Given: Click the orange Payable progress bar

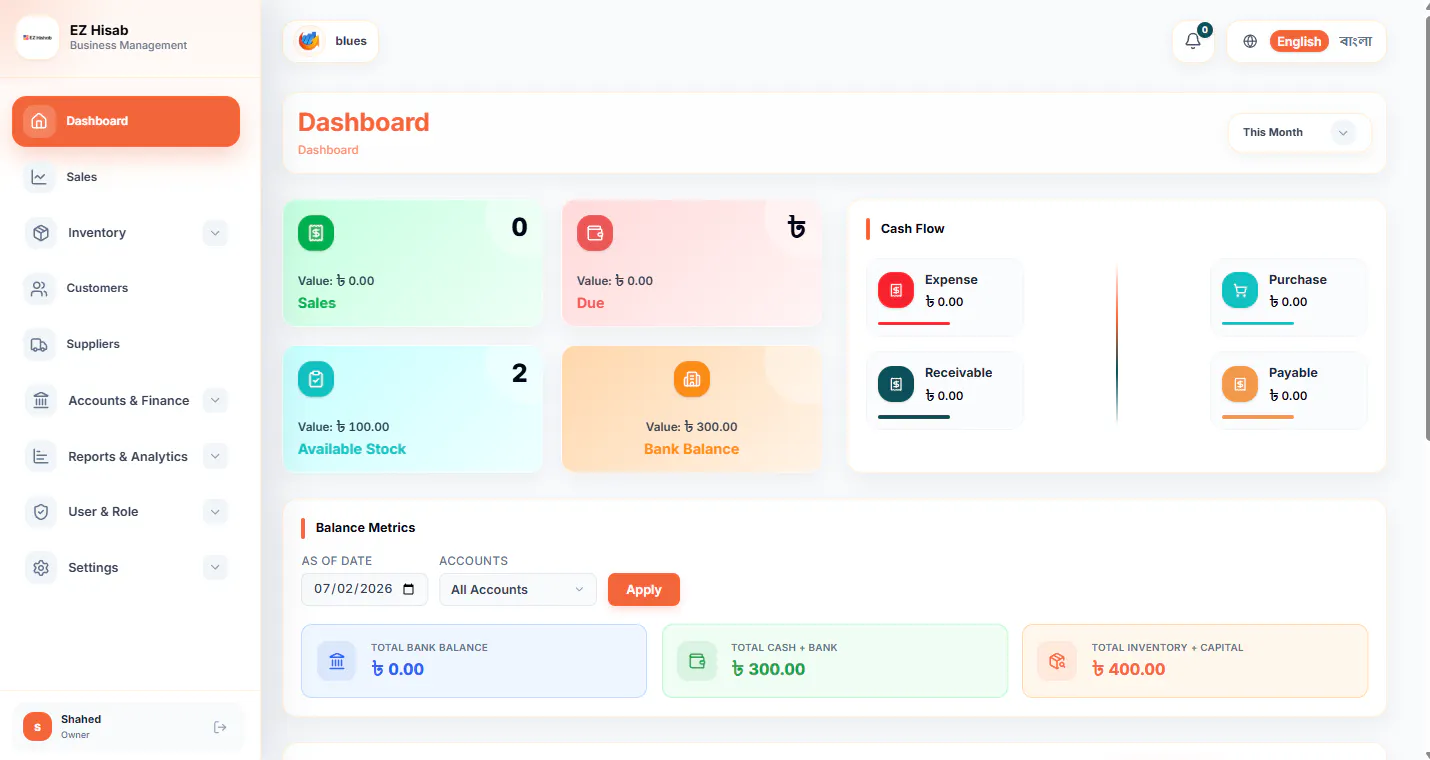Looking at the screenshot, I should pyautogui.click(x=1258, y=417).
